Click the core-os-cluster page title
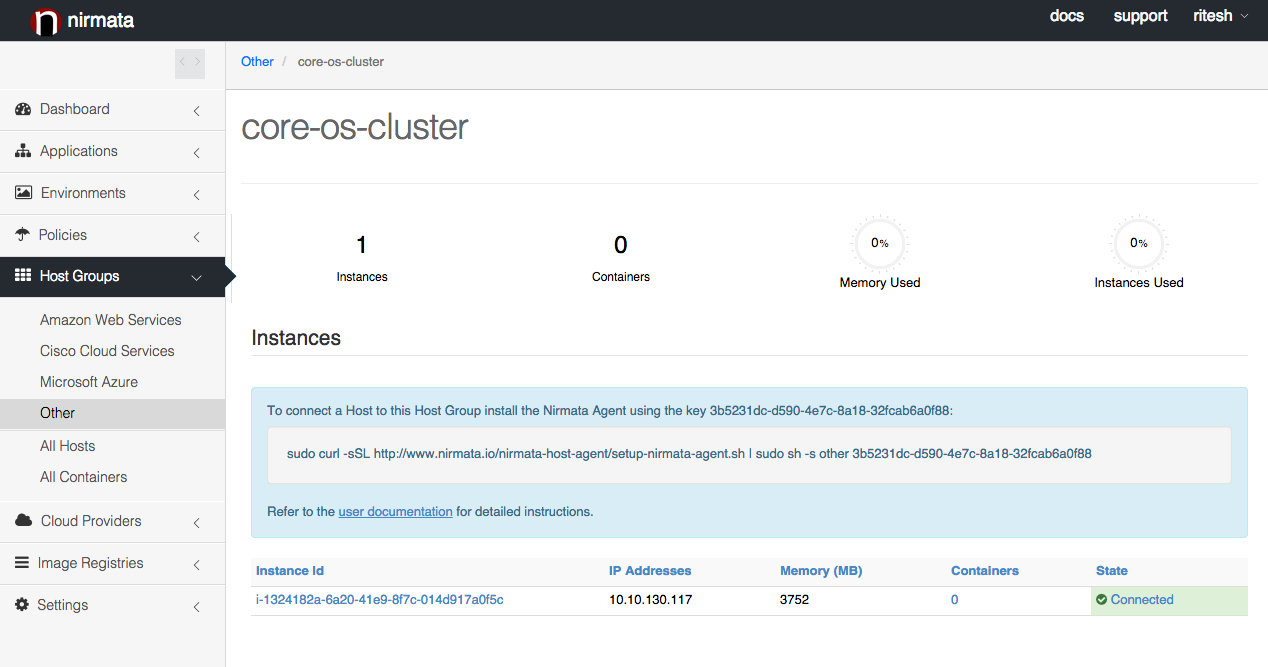The width and height of the screenshot is (1268, 667). point(355,127)
